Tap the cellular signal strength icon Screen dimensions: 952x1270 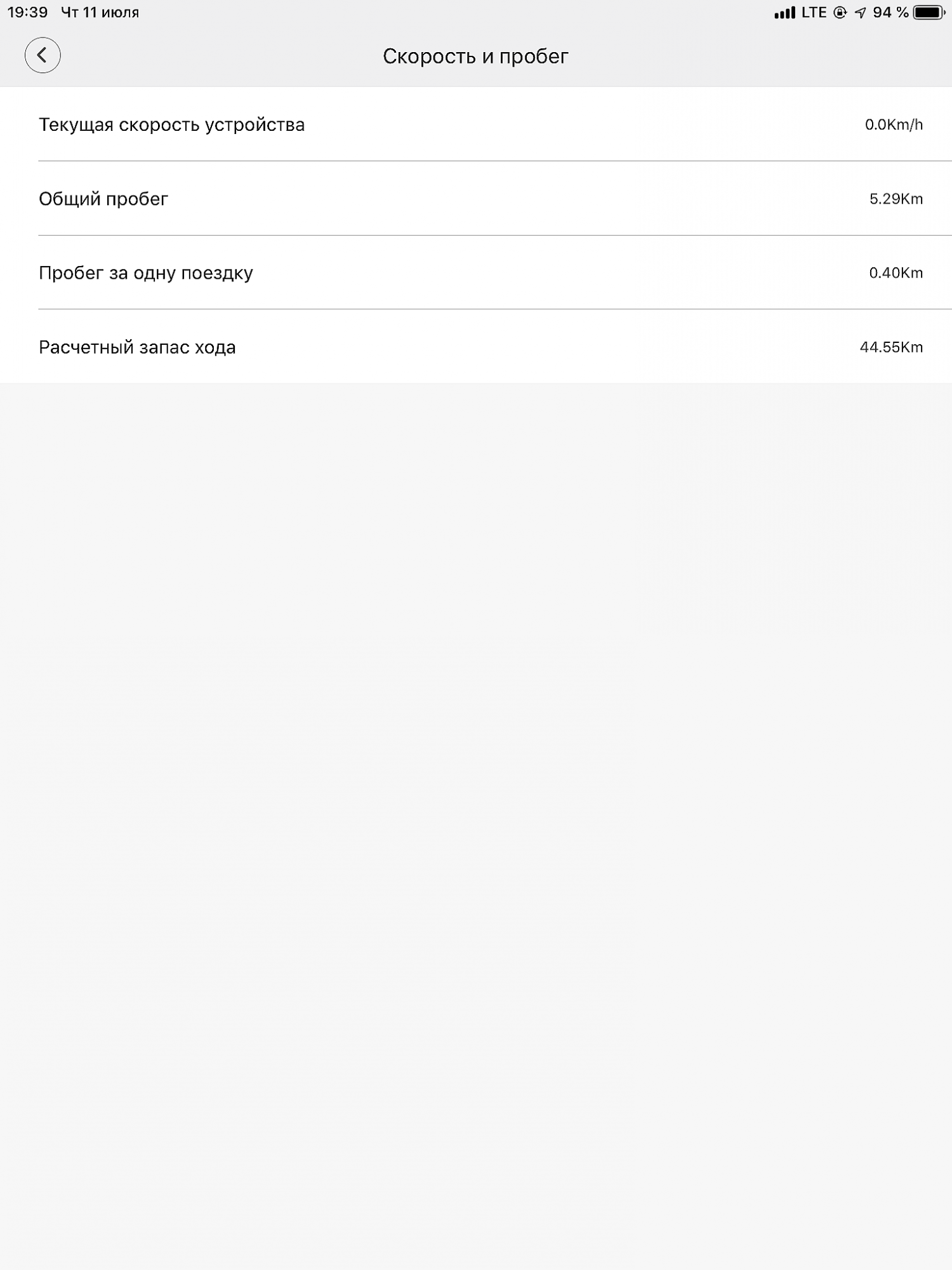(784, 13)
